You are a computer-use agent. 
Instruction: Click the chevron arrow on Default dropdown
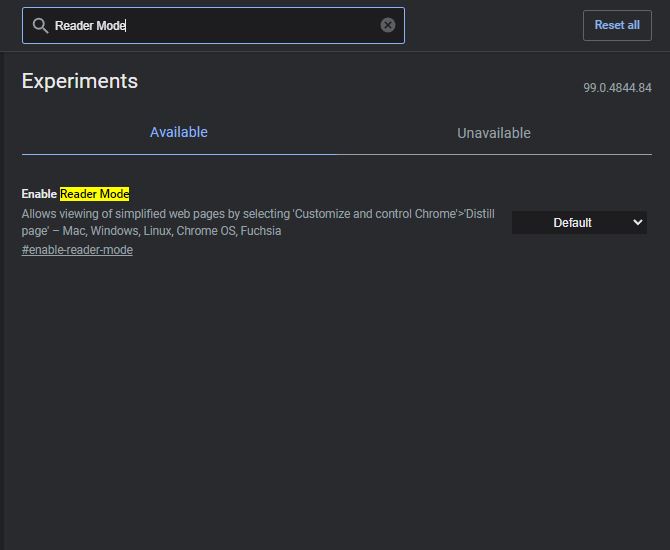coord(638,223)
